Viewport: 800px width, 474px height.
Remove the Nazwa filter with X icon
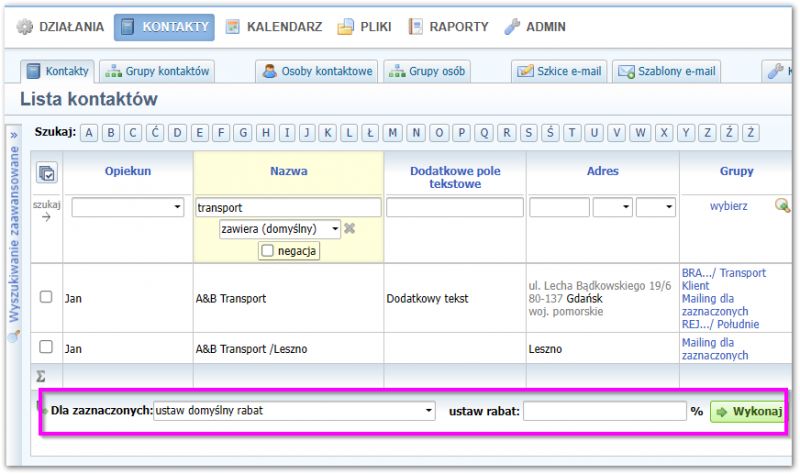click(x=350, y=229)
